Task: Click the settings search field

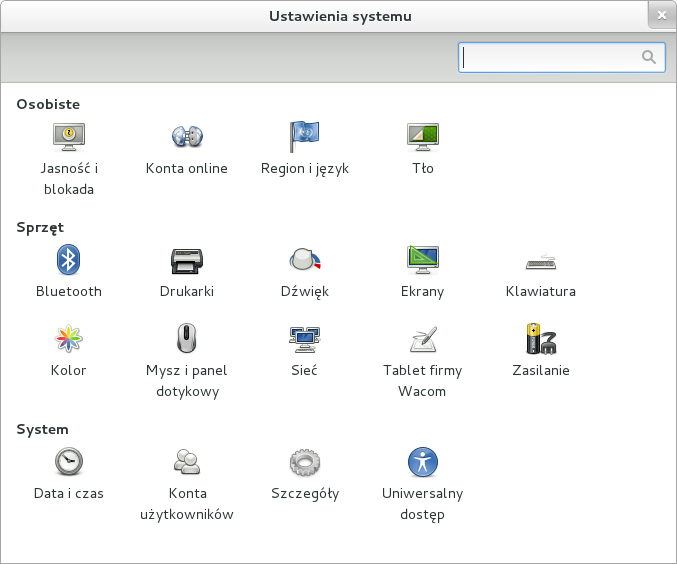Action: (x=550, y=57)
